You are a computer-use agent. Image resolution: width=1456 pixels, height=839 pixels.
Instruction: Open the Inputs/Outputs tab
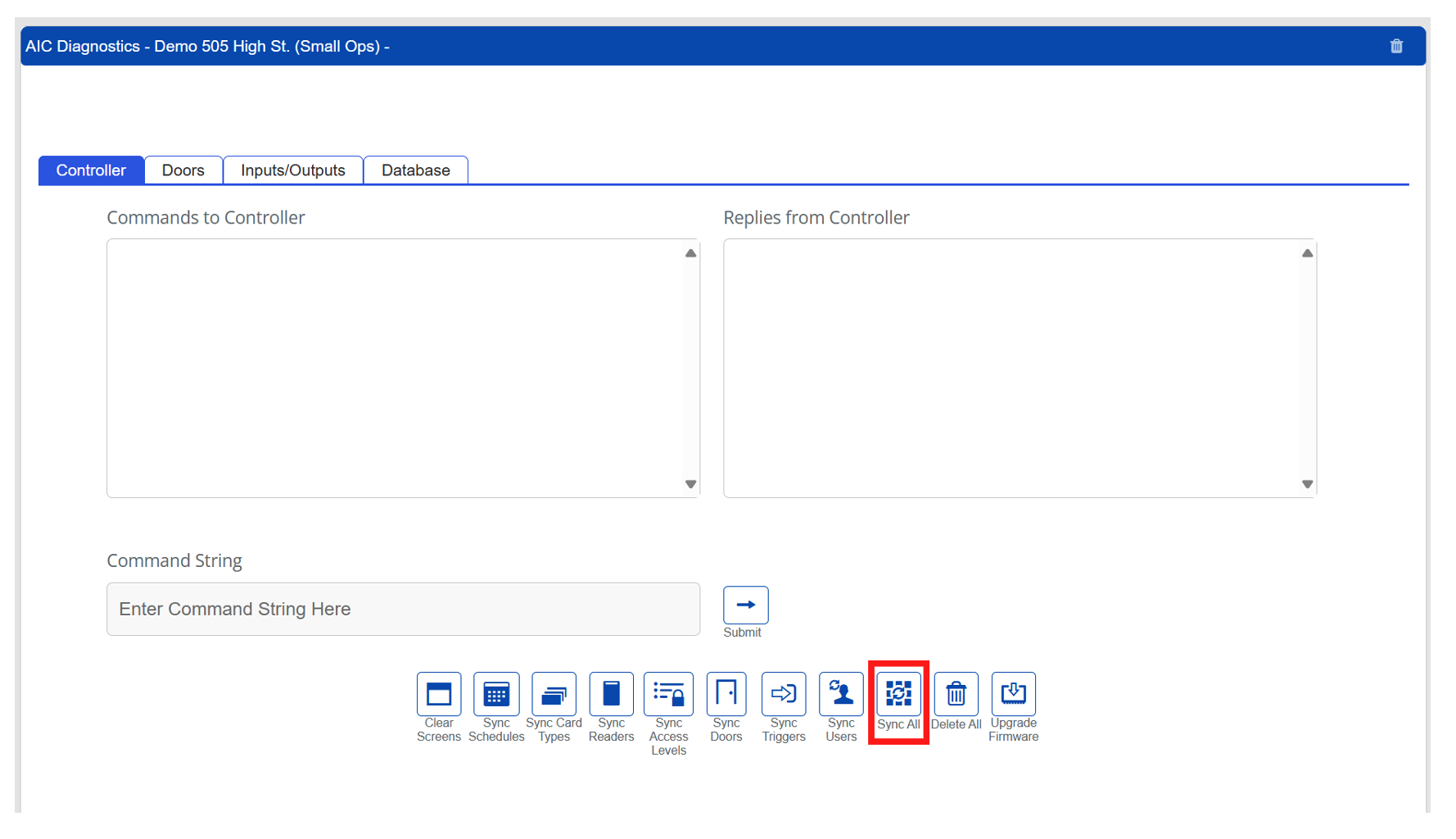pyautogui.click(x=293, y=170)
